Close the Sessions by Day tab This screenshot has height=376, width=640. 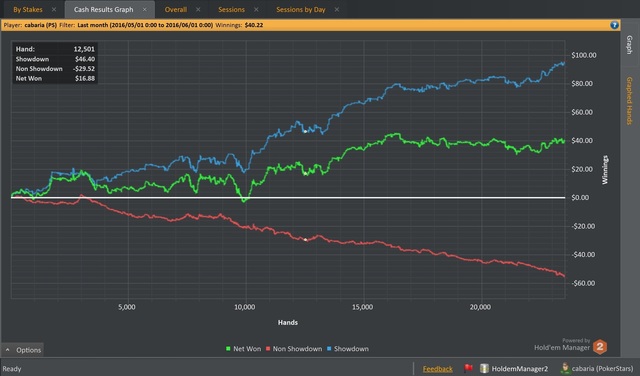pyautogui.click(x=337, y=9)
